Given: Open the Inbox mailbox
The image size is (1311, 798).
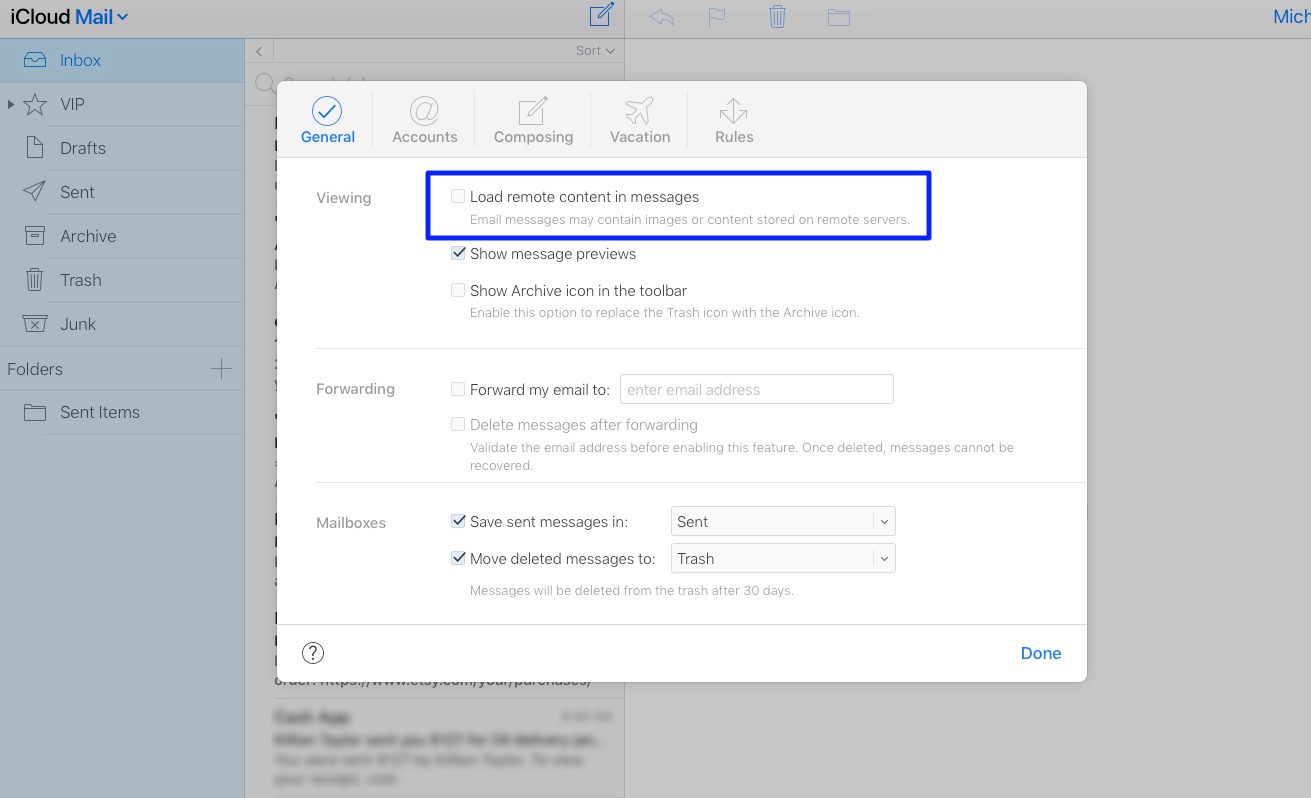Looking at the screenshot, I should 122,60.
